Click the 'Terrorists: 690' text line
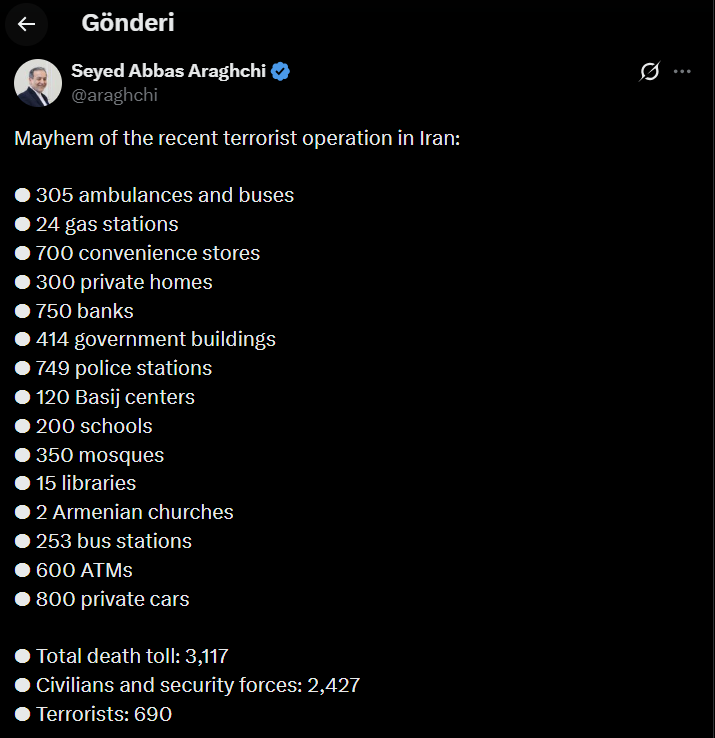 (104, 714)
